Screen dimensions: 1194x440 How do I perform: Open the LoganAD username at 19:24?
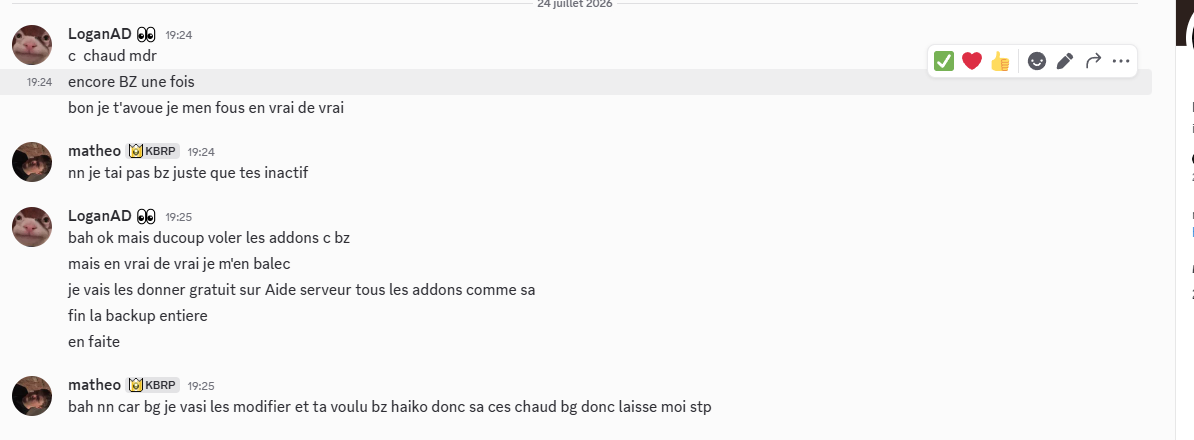click(100, 34)
